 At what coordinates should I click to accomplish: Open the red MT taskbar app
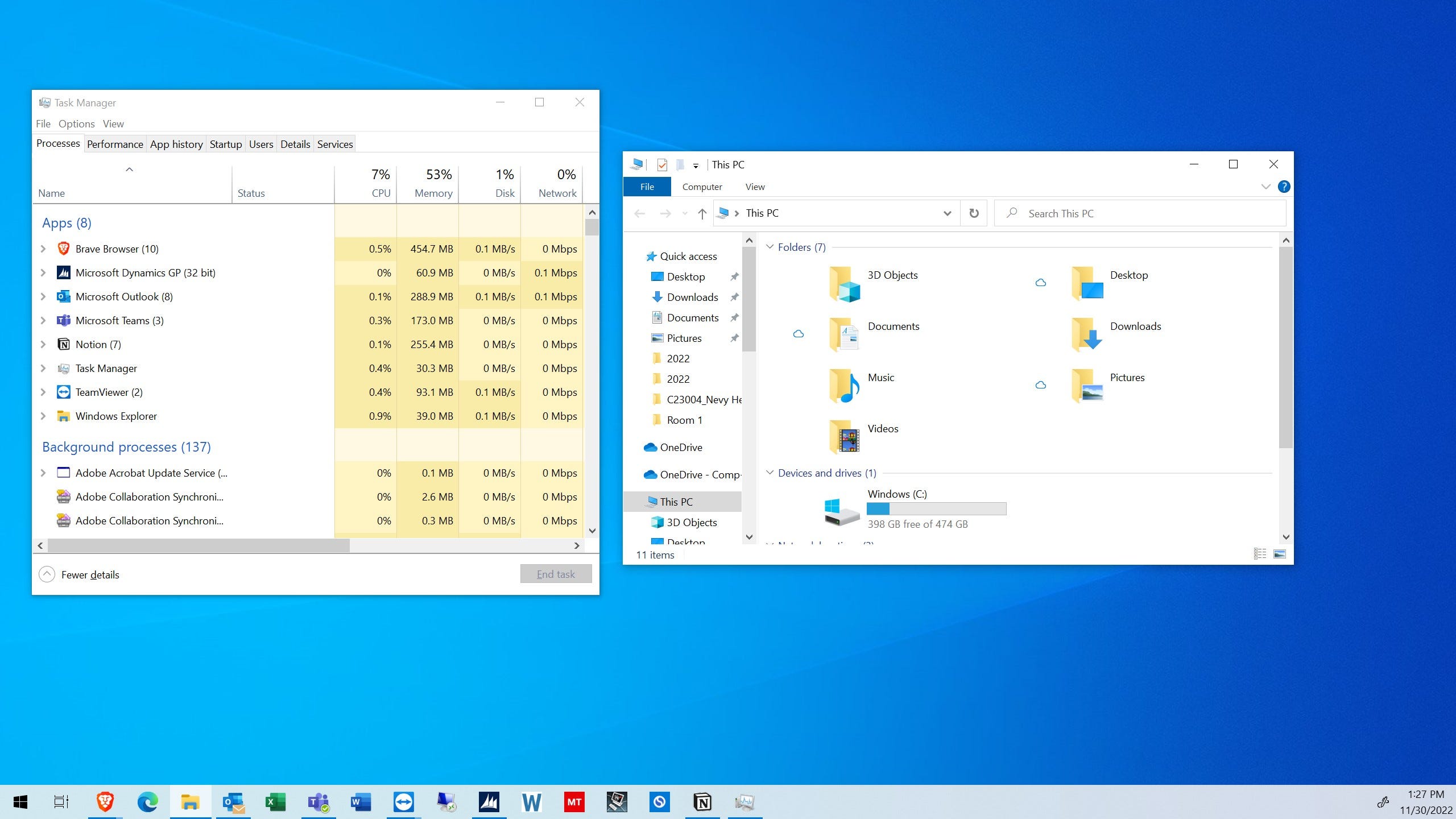[574, 802]
